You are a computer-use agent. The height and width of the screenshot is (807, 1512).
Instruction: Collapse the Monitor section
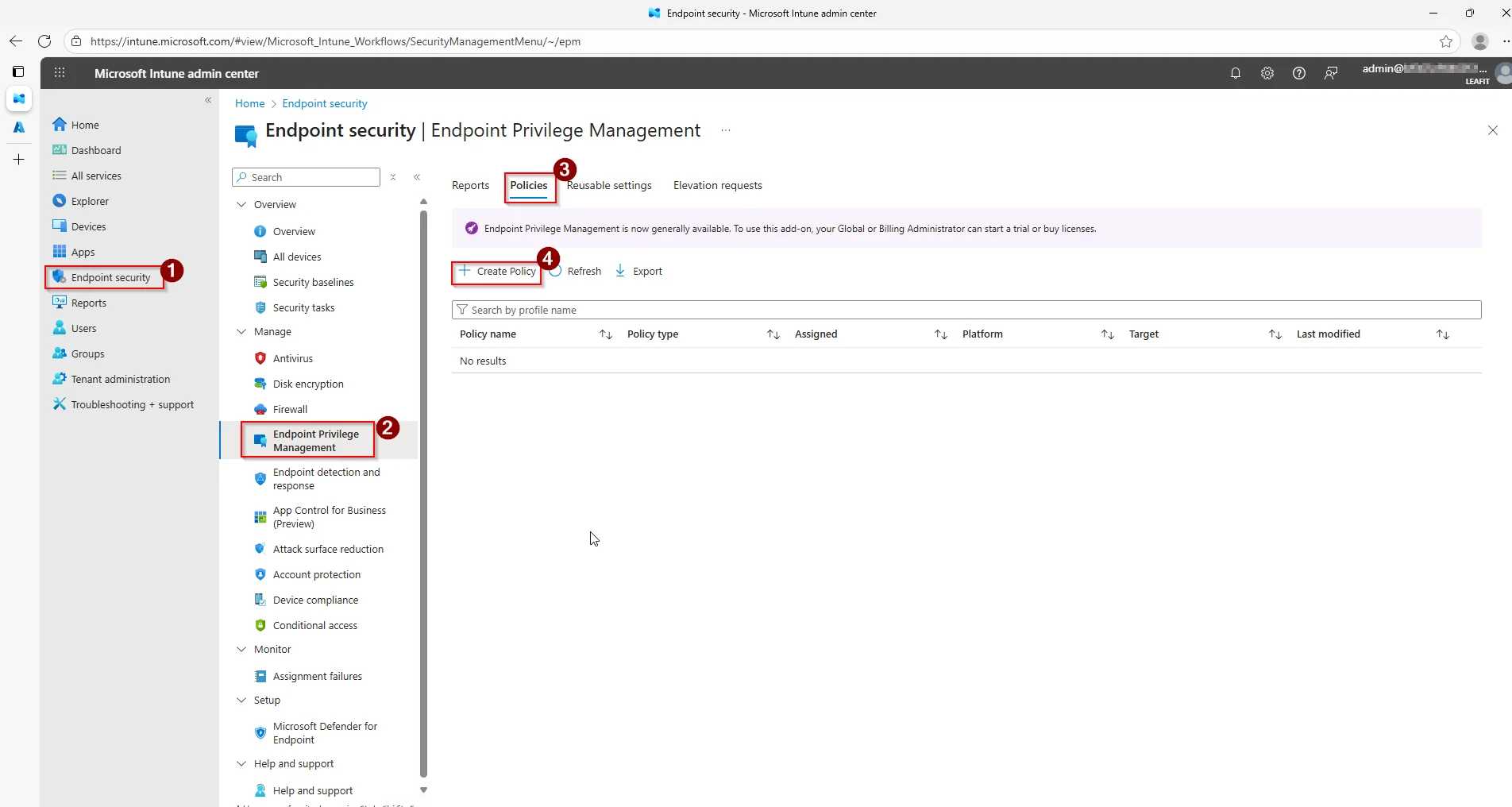241,649
